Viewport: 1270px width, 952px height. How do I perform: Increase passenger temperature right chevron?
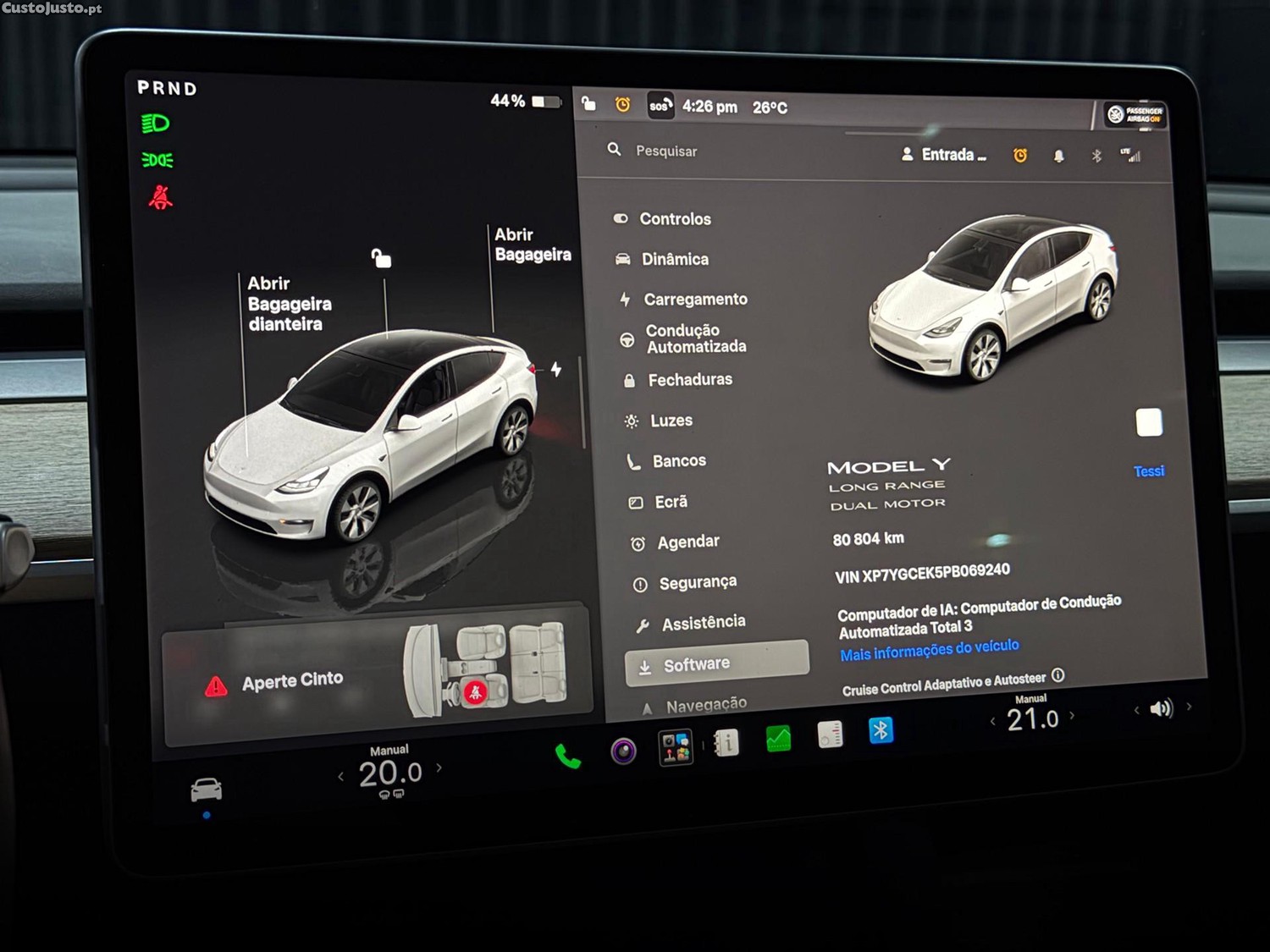[x=1072, y=715]
